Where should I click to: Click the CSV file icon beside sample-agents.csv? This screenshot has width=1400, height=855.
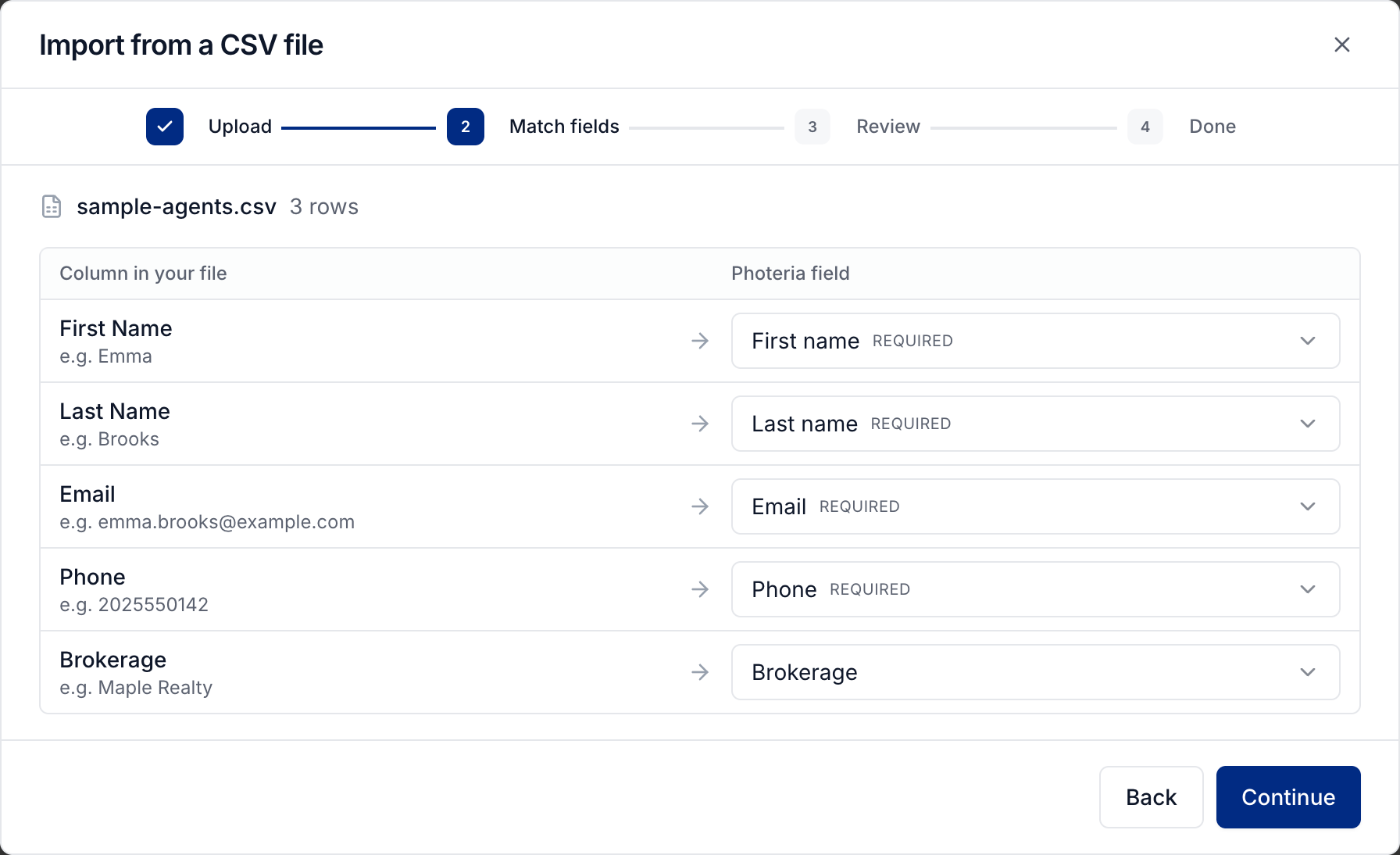coord(52,206)
